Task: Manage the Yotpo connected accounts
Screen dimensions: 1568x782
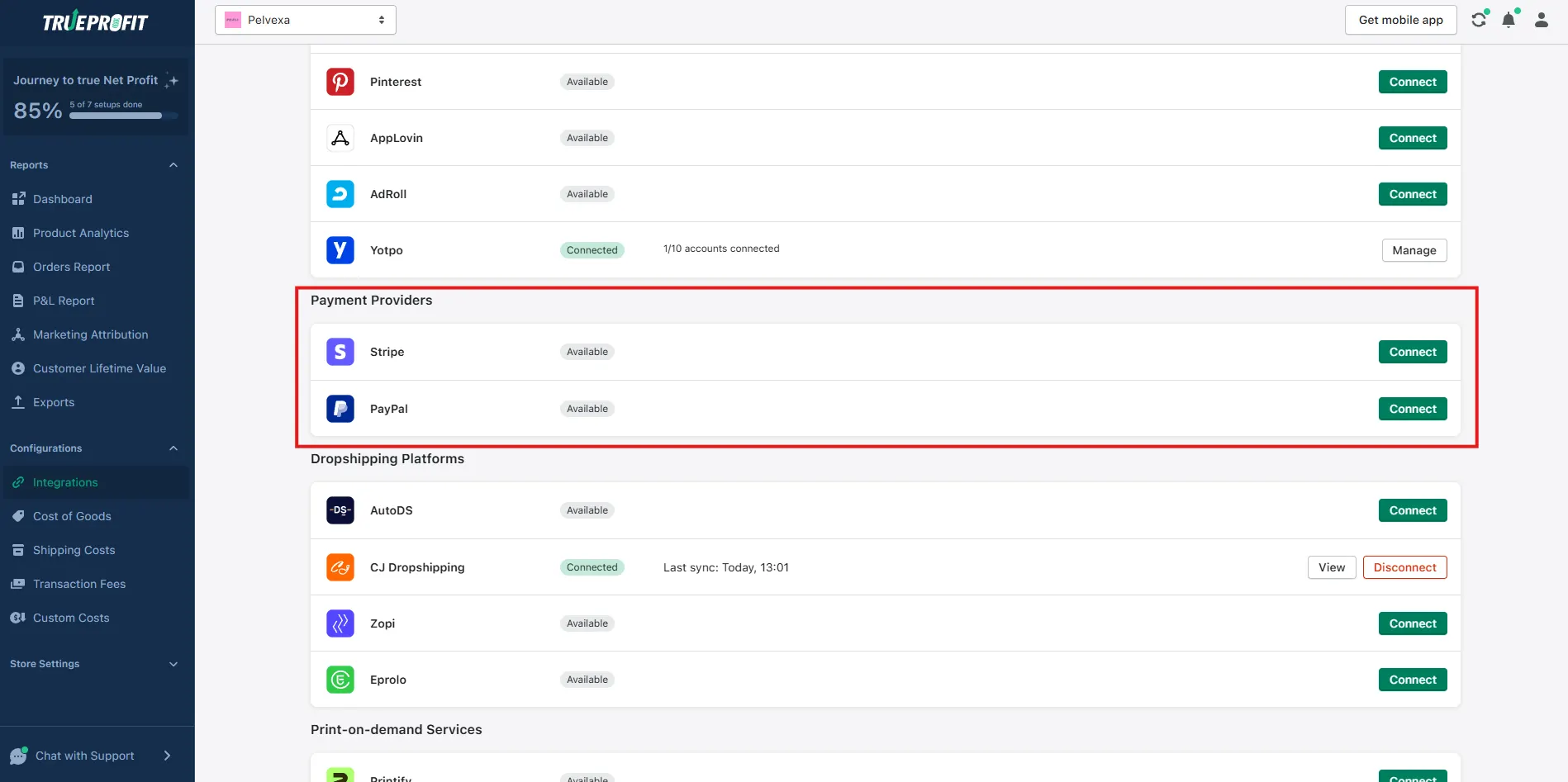Action: pos(1414,250)
